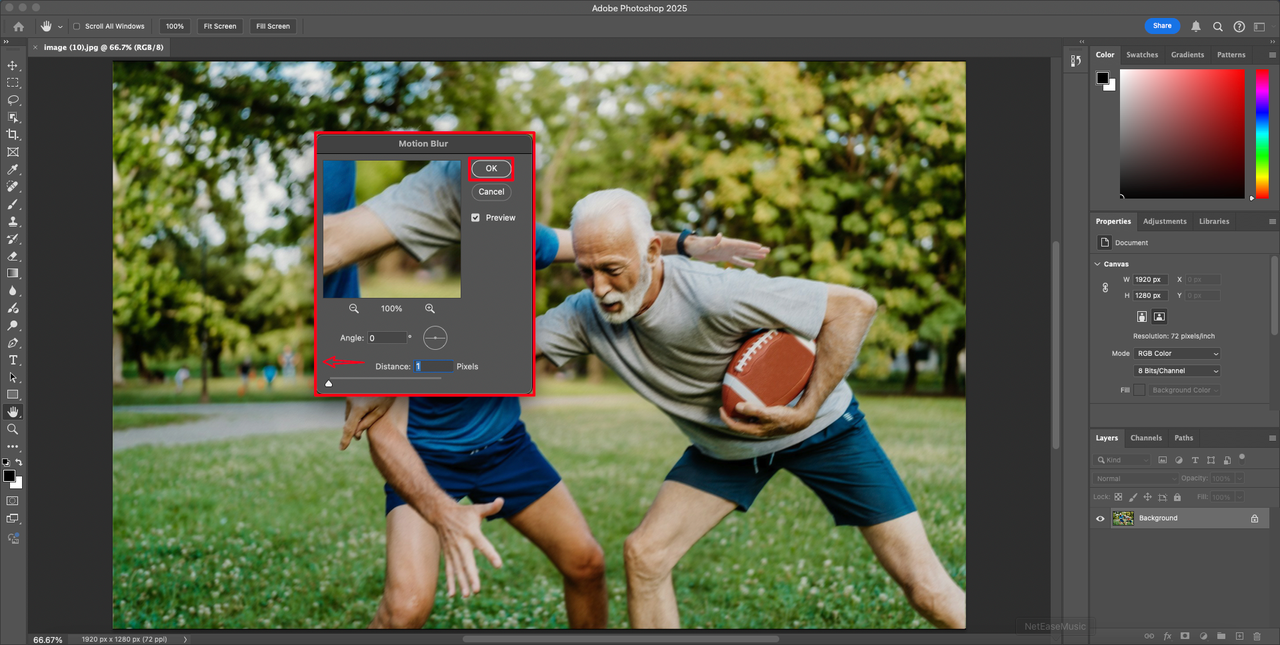This screenshot has width=1280, height=645.
Task: Select the Crop tool
Action: [x=13, y=134]
